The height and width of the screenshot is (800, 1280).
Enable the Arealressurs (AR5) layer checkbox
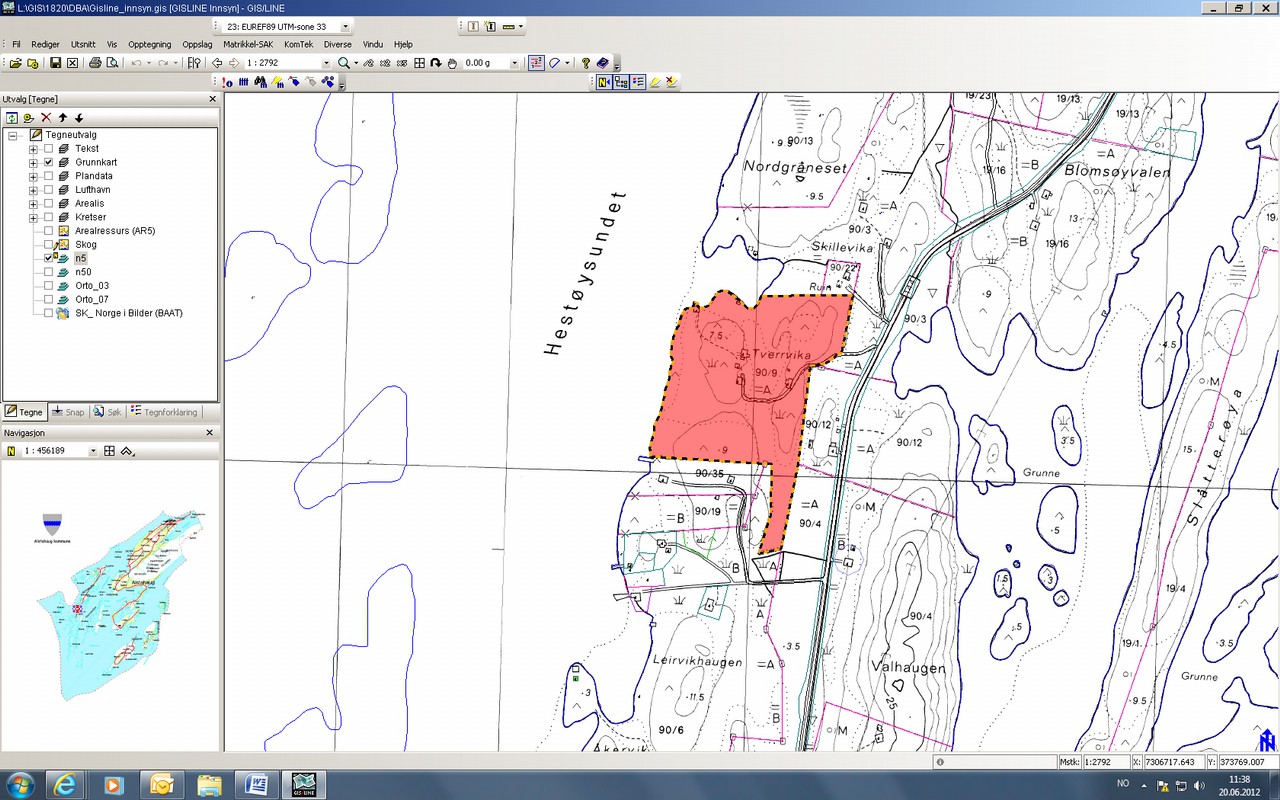(48, 231)
